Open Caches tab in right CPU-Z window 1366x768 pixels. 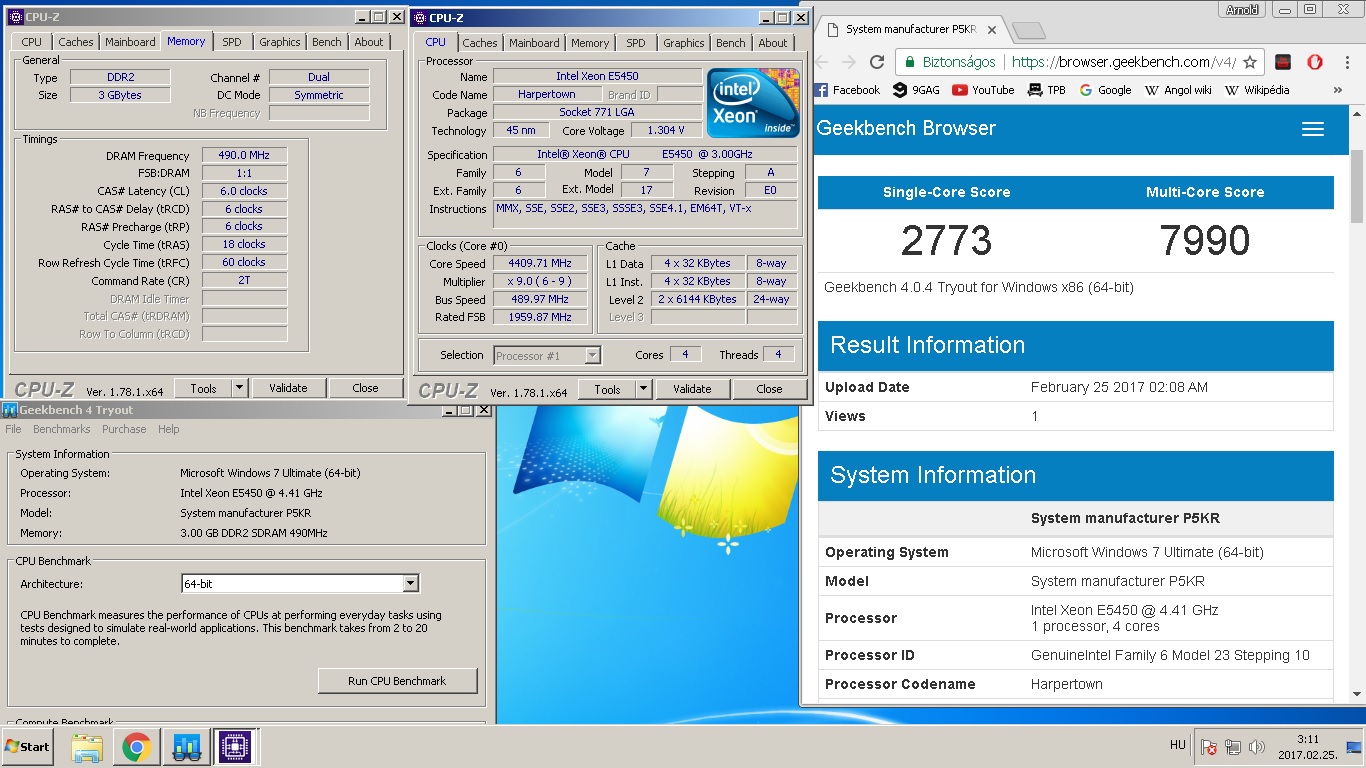point(480,43)
